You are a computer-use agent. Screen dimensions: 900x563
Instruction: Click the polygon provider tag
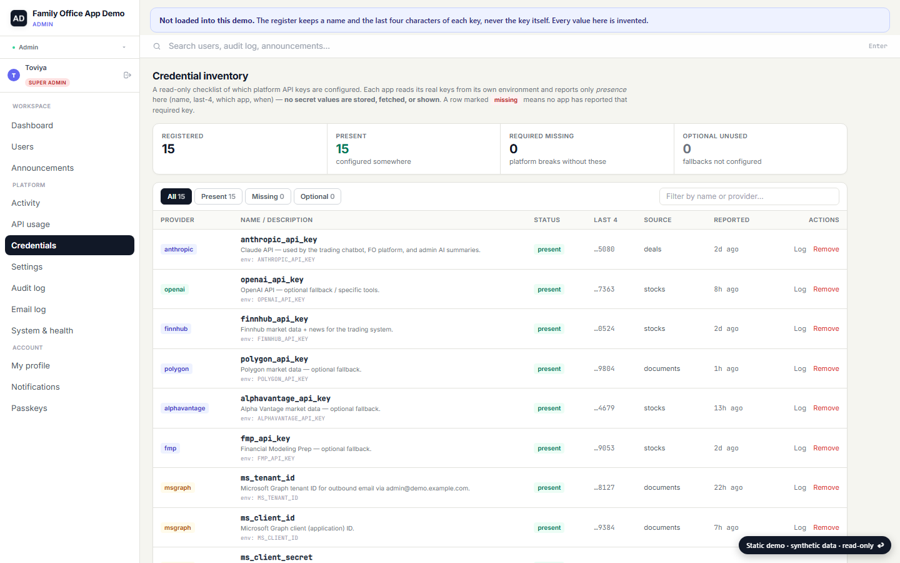pyautogui.click(x=176, y=368)
